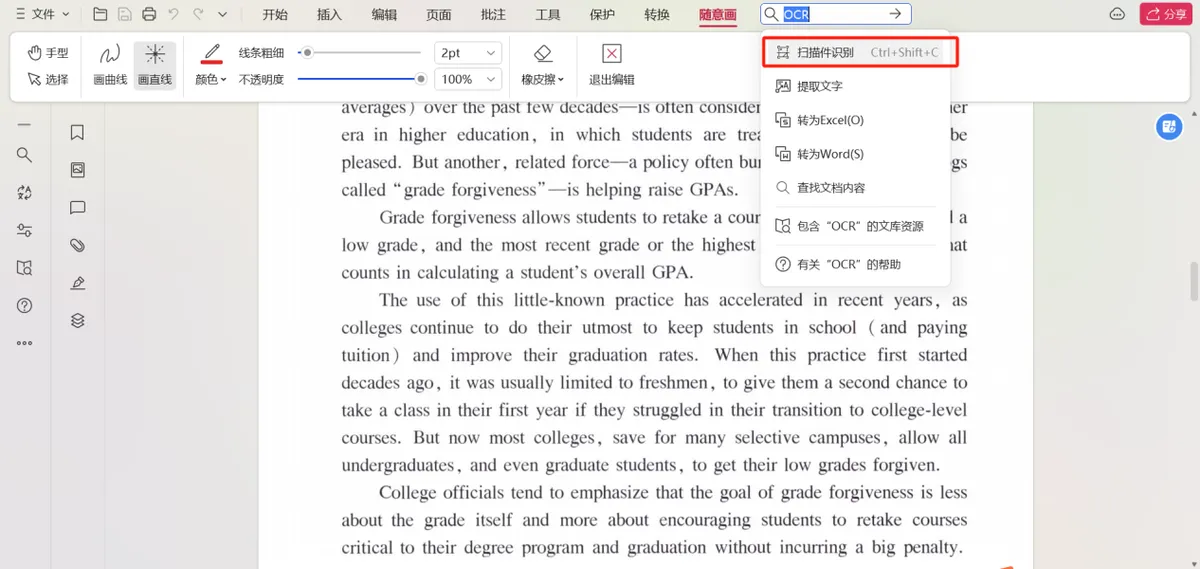Open the attachments paperclip panel
The height and width of the screenshot is (569, 1200).
[x=77, y=245]
